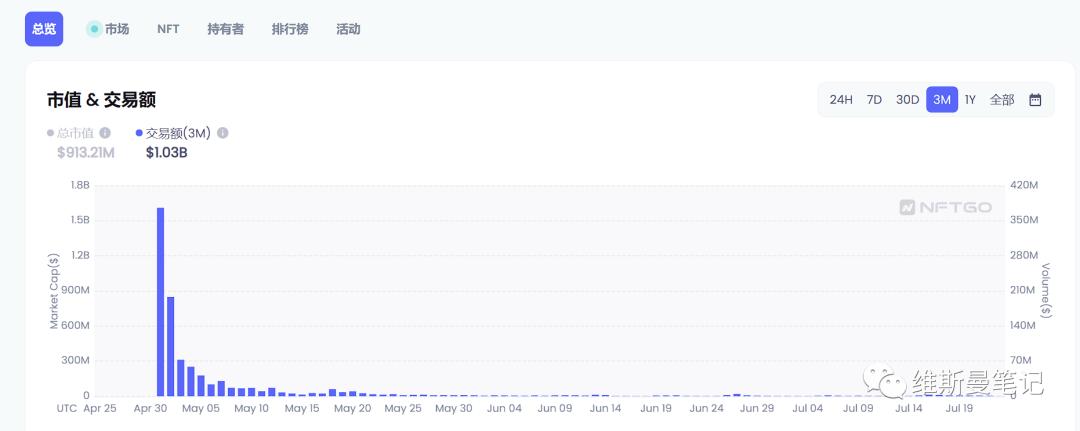Select the 30D time range
The height and width of the screenshot is (431, 1080).
(907, 100)
